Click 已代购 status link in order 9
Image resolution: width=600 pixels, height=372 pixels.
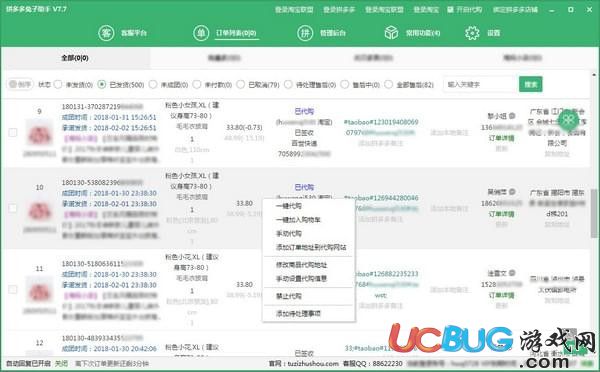coord(304,111)
